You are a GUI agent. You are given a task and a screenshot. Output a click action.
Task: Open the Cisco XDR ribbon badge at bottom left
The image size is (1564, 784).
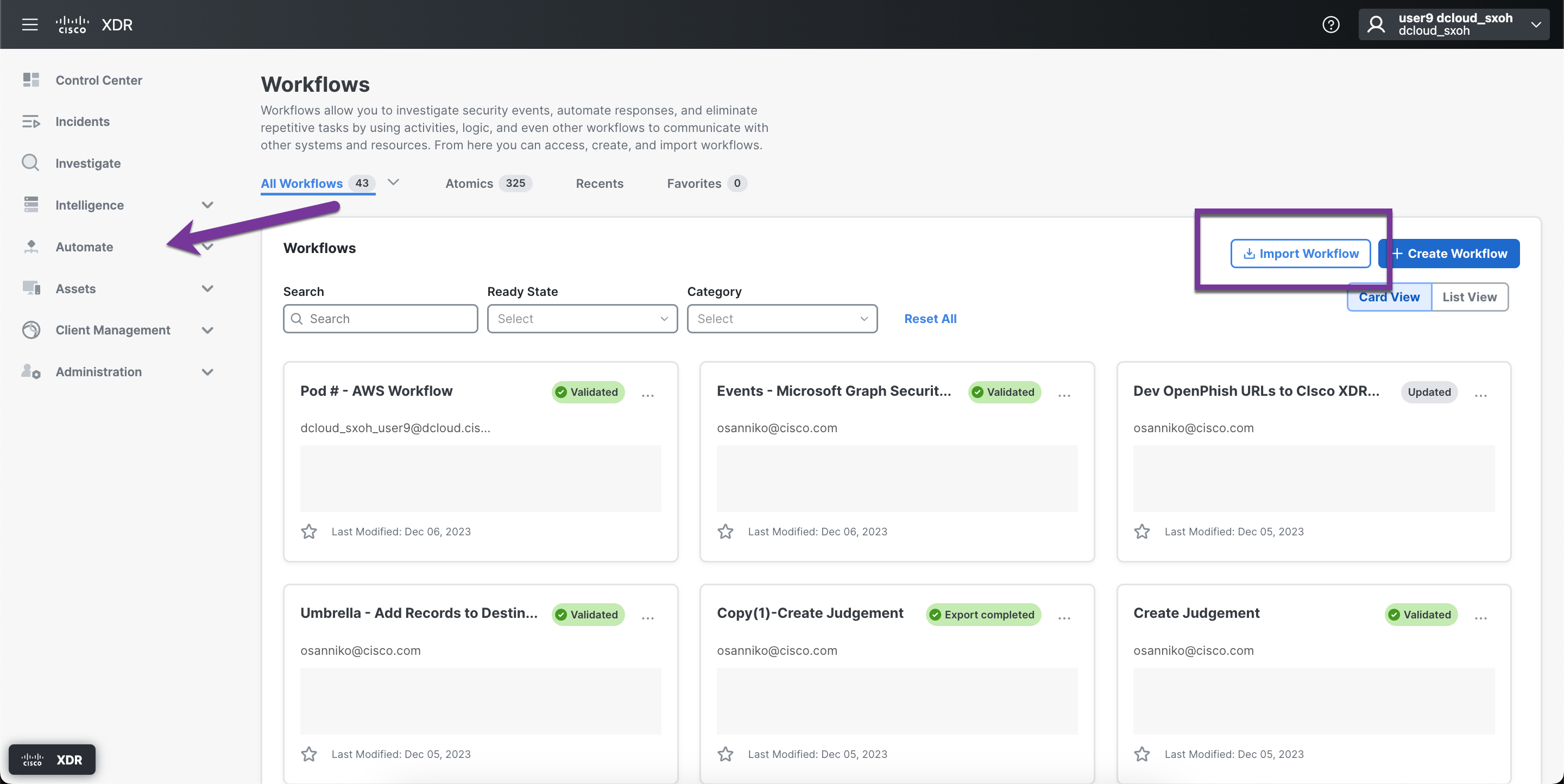52,759
